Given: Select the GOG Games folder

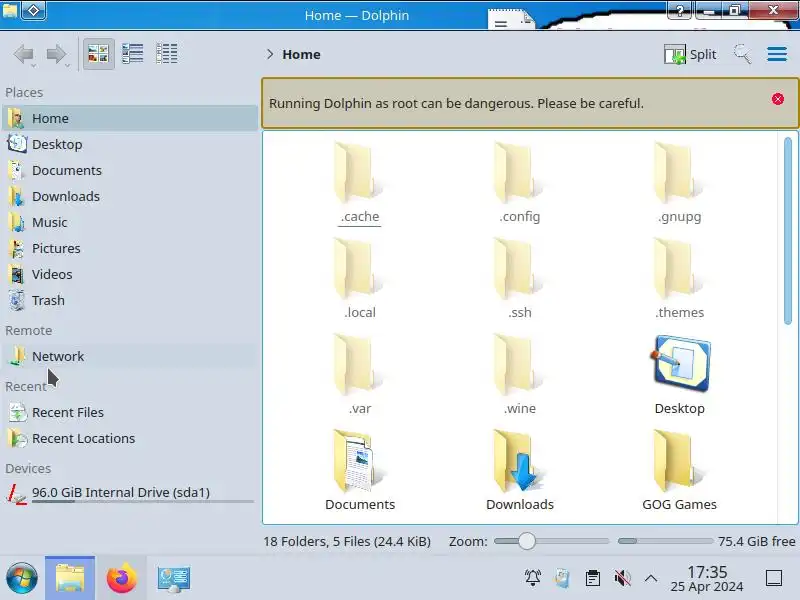Looking at the screenshot, I should point(679,462).
